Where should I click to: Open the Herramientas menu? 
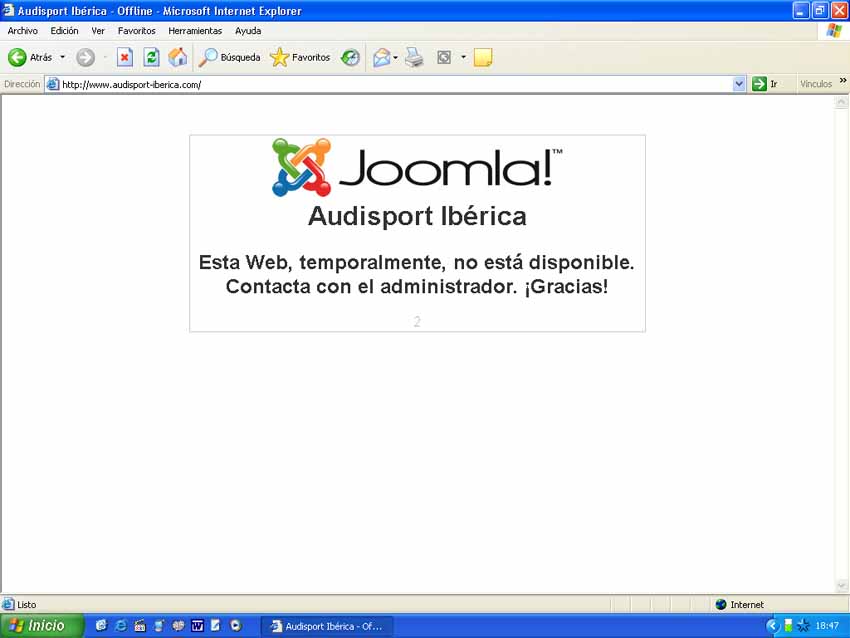coord(195,31)
